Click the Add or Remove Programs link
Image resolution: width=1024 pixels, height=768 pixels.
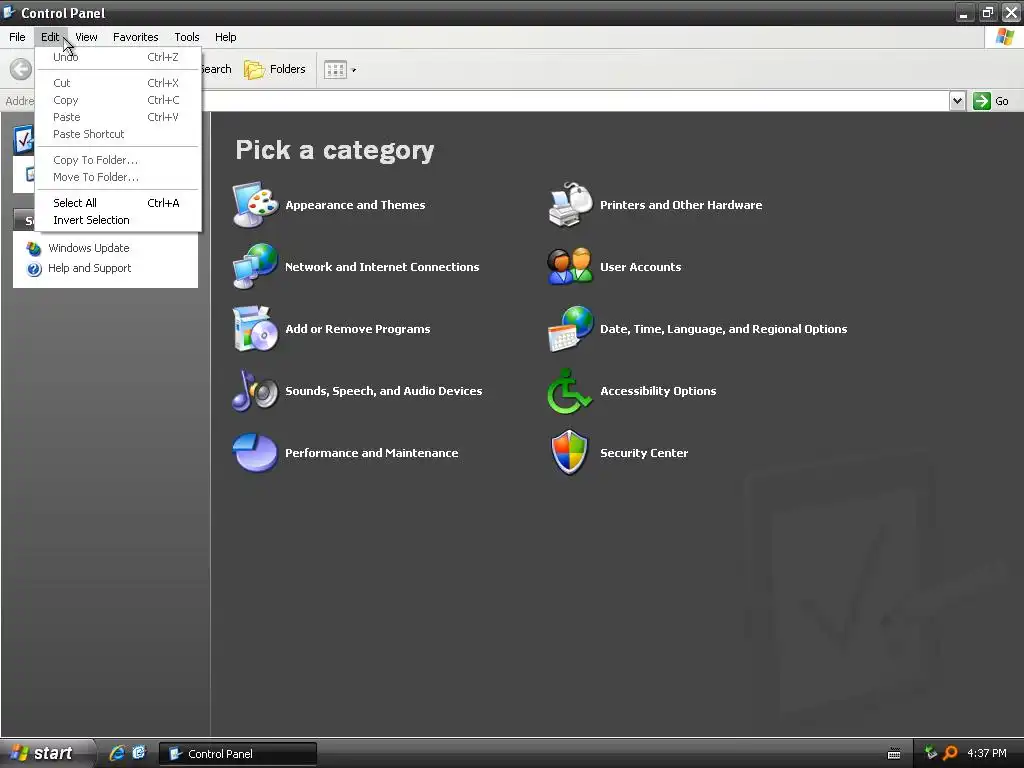tap(358, 329)
